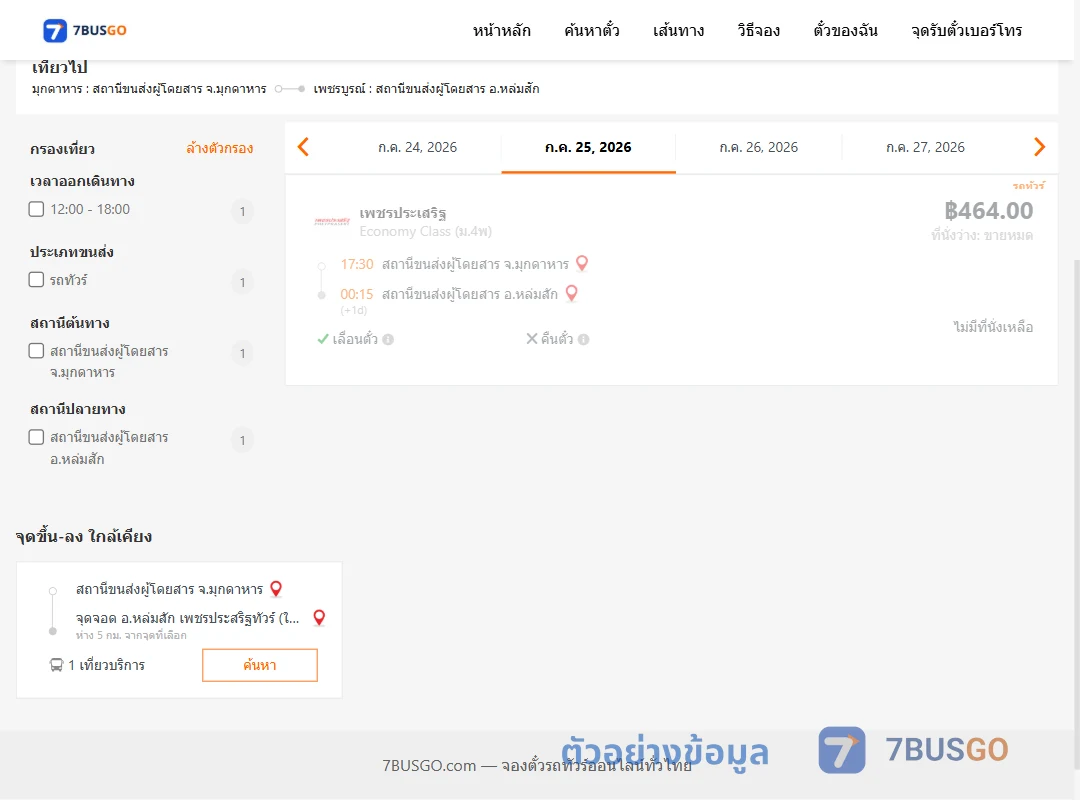Viewport: 1080px width, 800px height.
Task: Click the 17:30 departure time
Action: pyautogui.click(x=357, y=264)
